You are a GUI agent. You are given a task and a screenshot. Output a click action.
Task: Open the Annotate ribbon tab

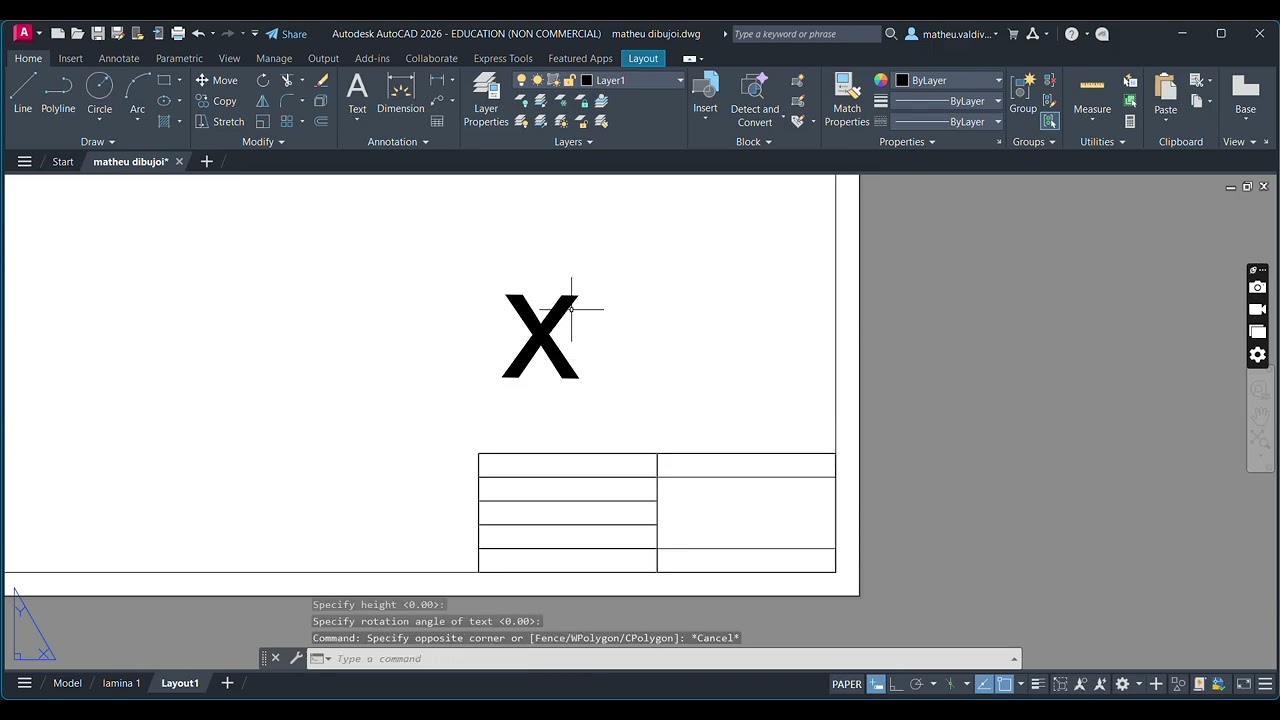tap(119, 58)
